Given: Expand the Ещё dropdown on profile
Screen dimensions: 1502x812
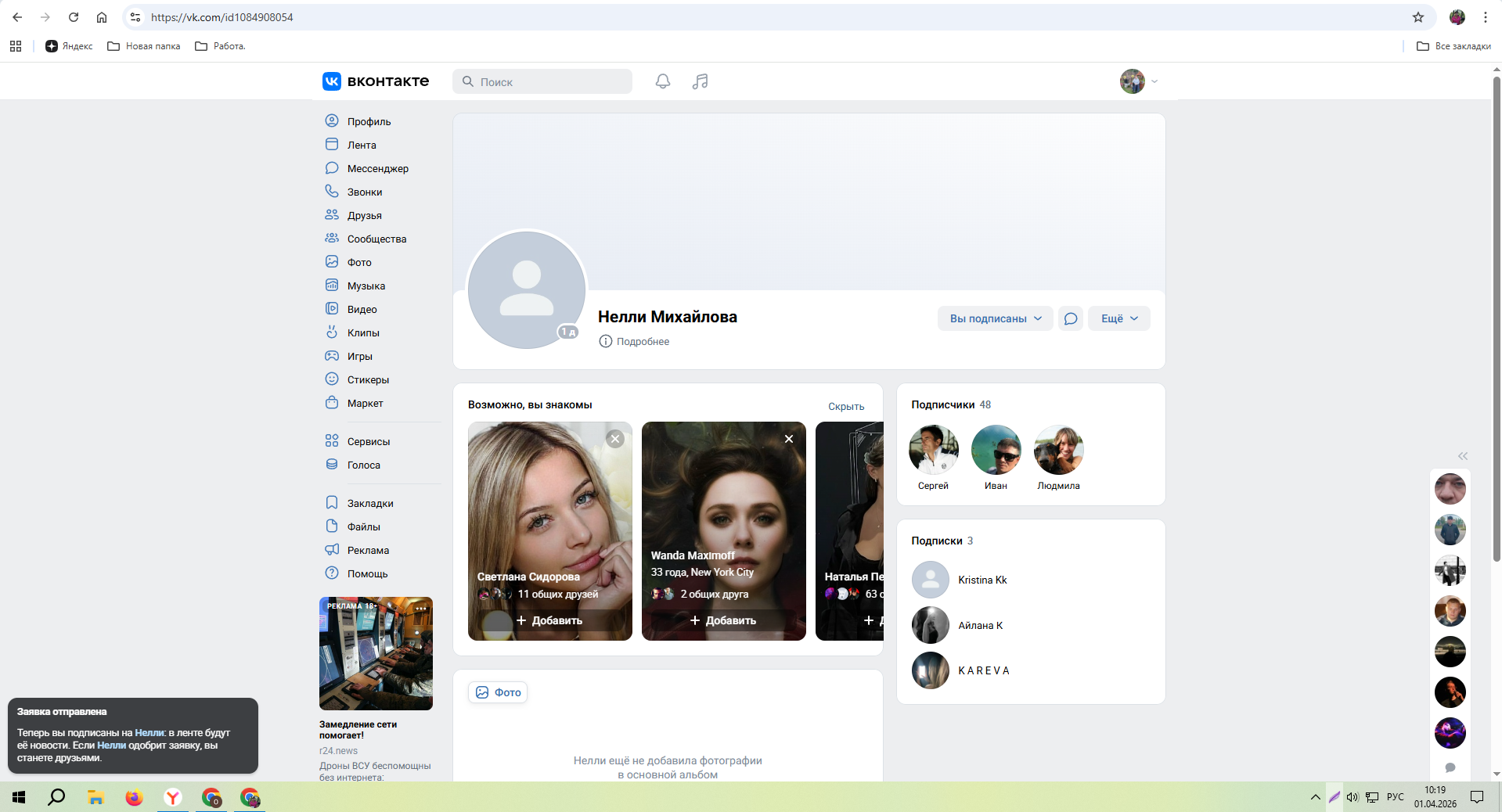Looking at the screenshot, I should (1119, 318).
